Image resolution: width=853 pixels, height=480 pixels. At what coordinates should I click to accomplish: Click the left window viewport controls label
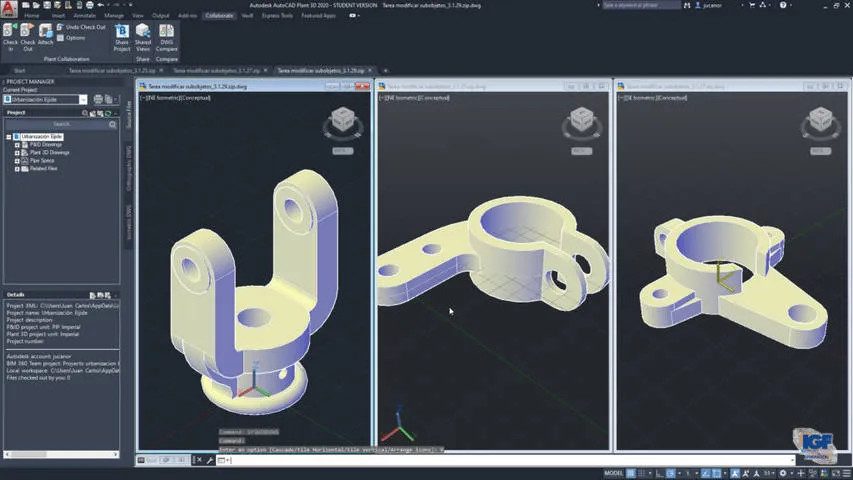coord(175,98)
